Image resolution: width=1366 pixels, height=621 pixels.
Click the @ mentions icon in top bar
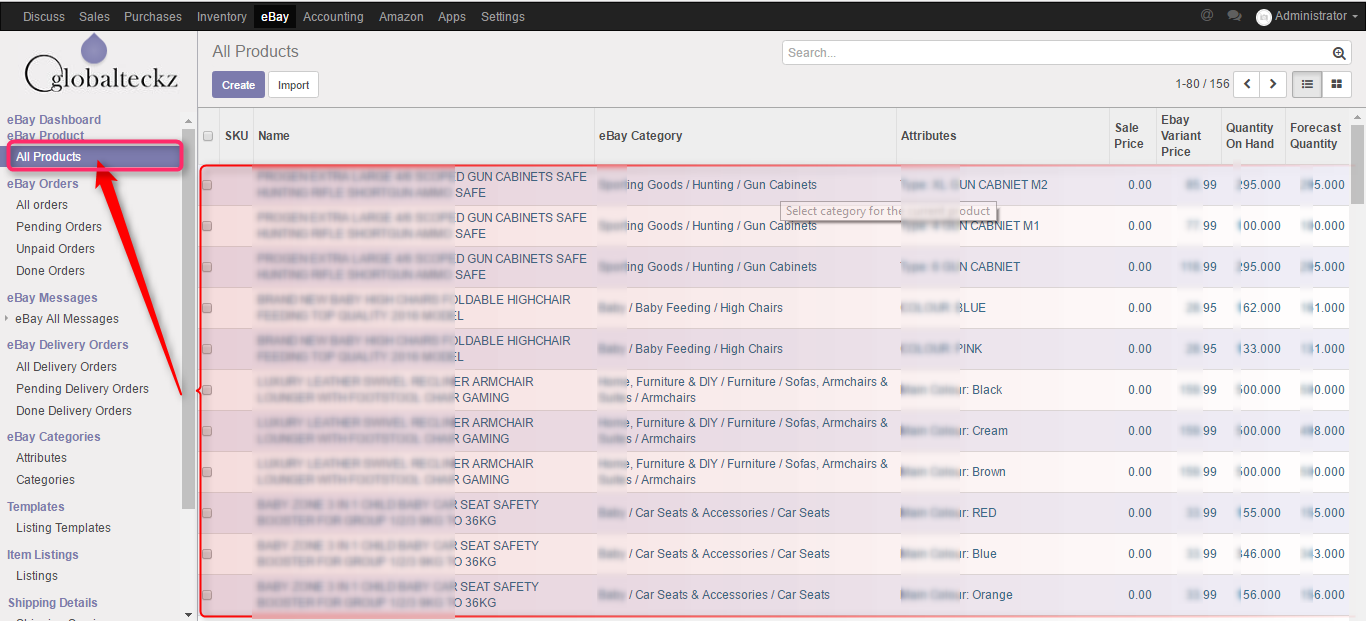(1207, 16)
